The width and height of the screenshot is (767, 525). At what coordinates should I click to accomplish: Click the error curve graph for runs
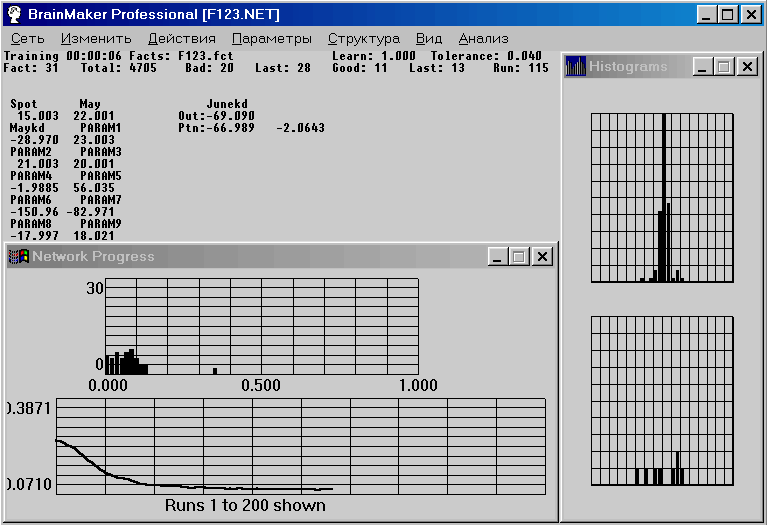click(x=300, y=445)
